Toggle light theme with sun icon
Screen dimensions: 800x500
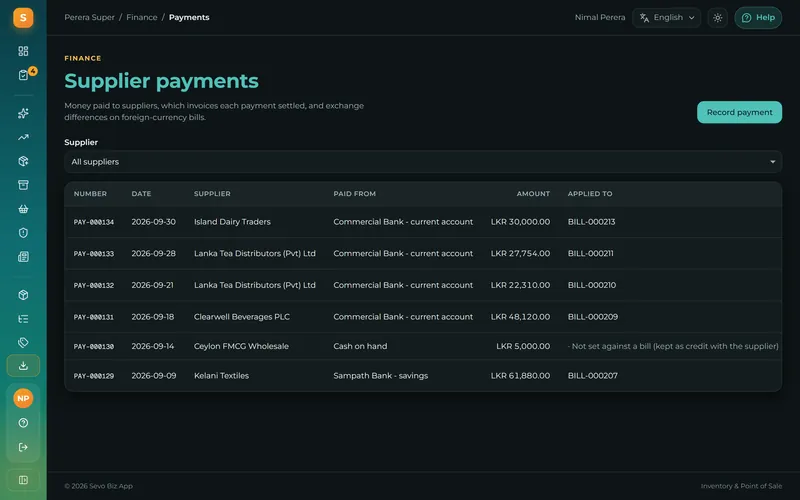coord(717,18)
